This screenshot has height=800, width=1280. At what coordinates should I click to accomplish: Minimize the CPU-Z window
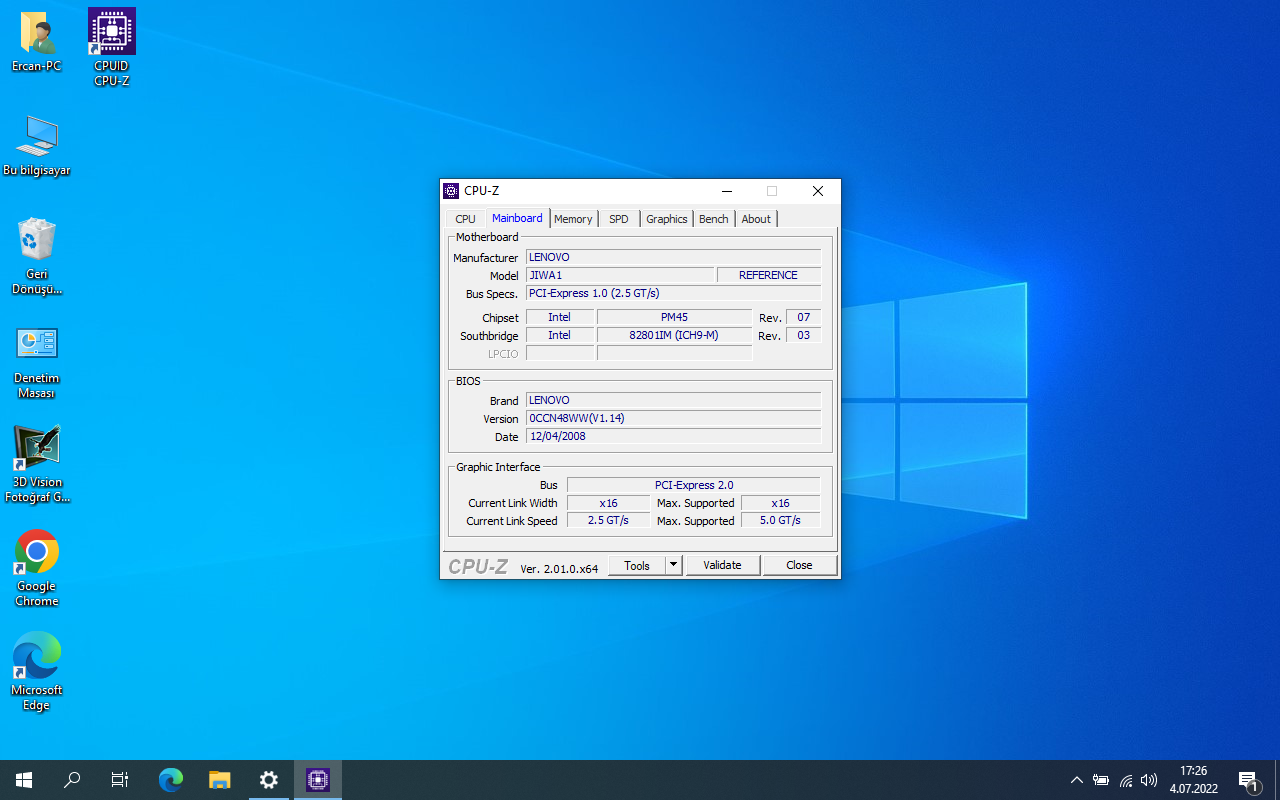[x=727, y=191]
